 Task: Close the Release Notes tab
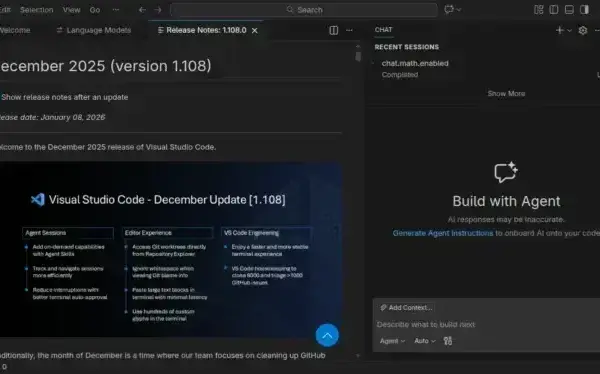click(254, 31)
